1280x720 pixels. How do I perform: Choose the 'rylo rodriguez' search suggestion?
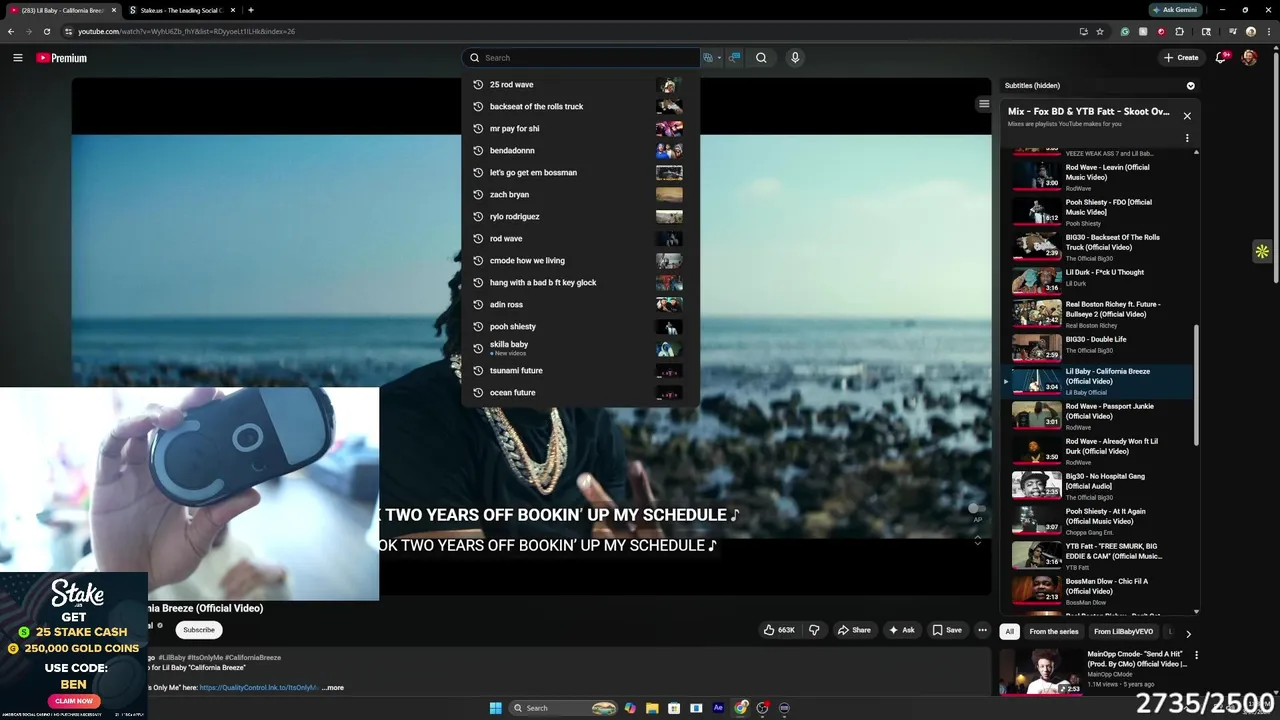point(580,217)
